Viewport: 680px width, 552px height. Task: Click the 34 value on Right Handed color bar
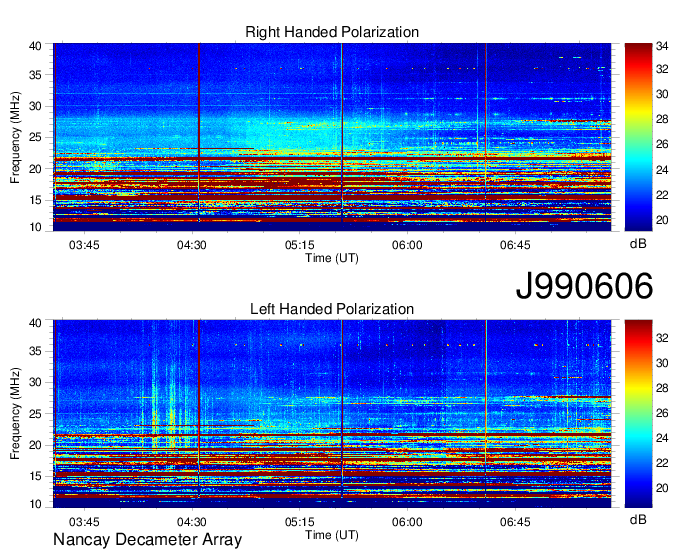[x=663, y=46]
